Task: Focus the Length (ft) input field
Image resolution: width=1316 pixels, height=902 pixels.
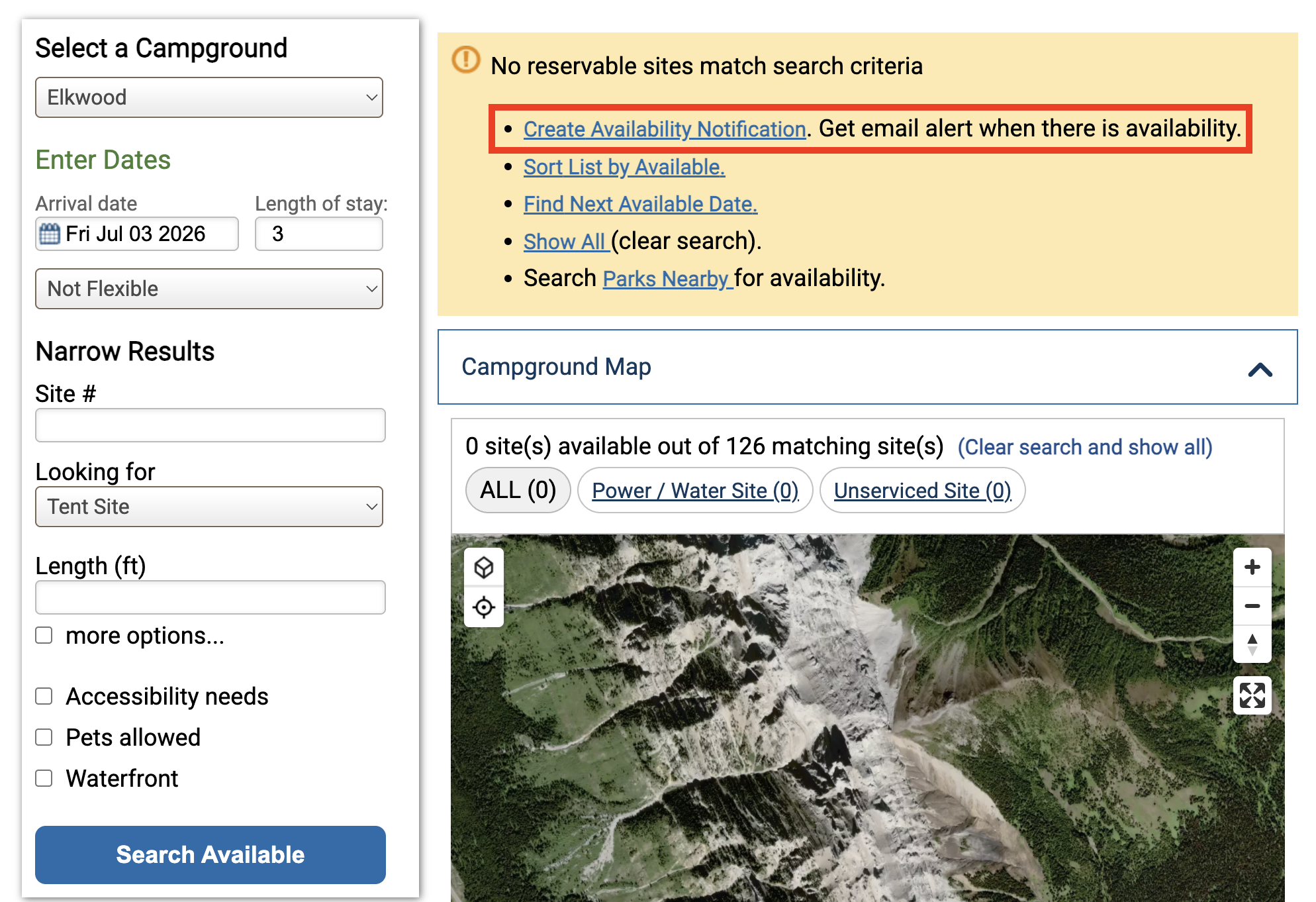Action: [x=211, y=597]
